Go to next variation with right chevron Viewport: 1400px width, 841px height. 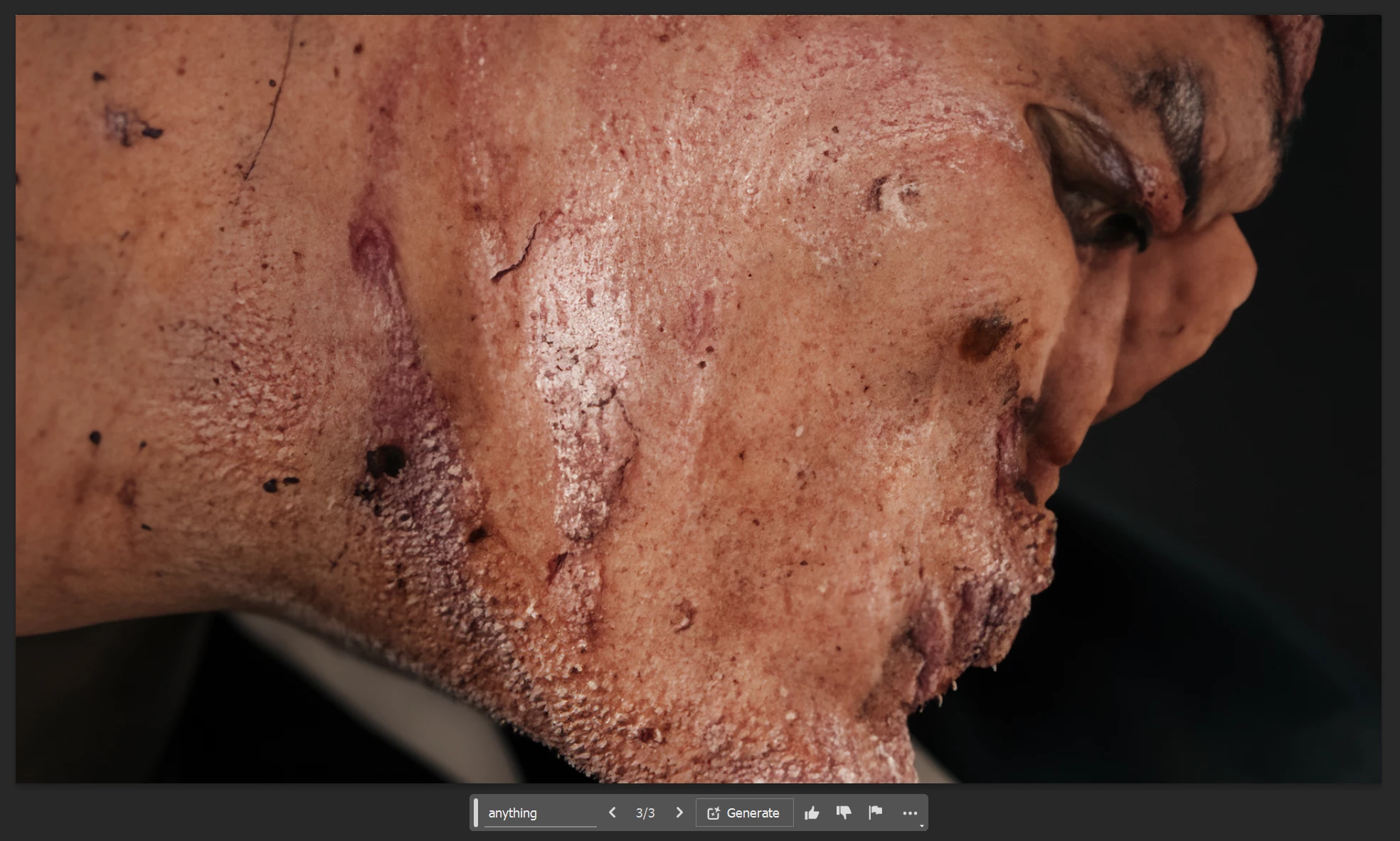click(679, 813)
